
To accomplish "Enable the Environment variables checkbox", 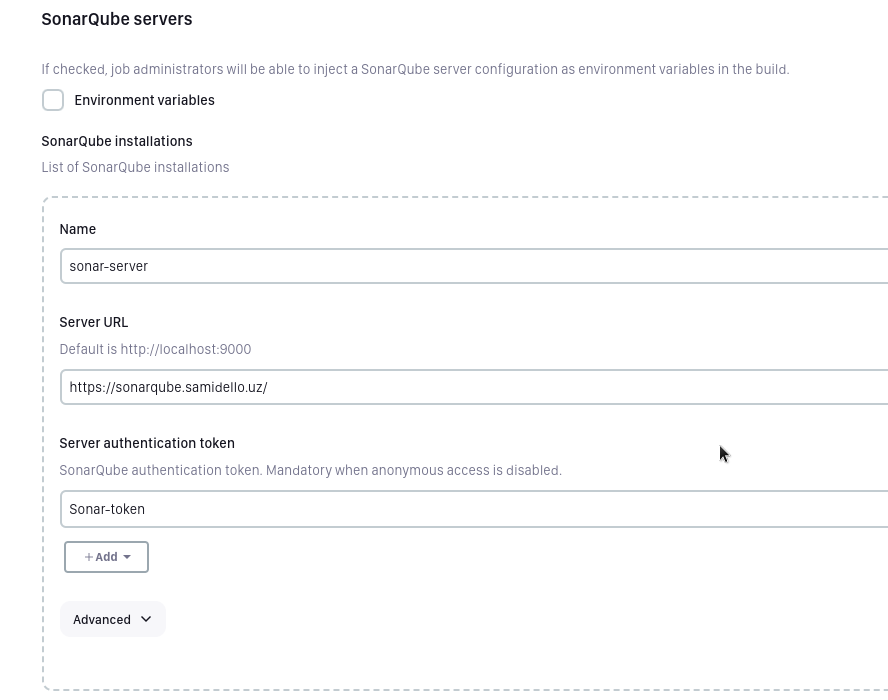I will [53, 100].
